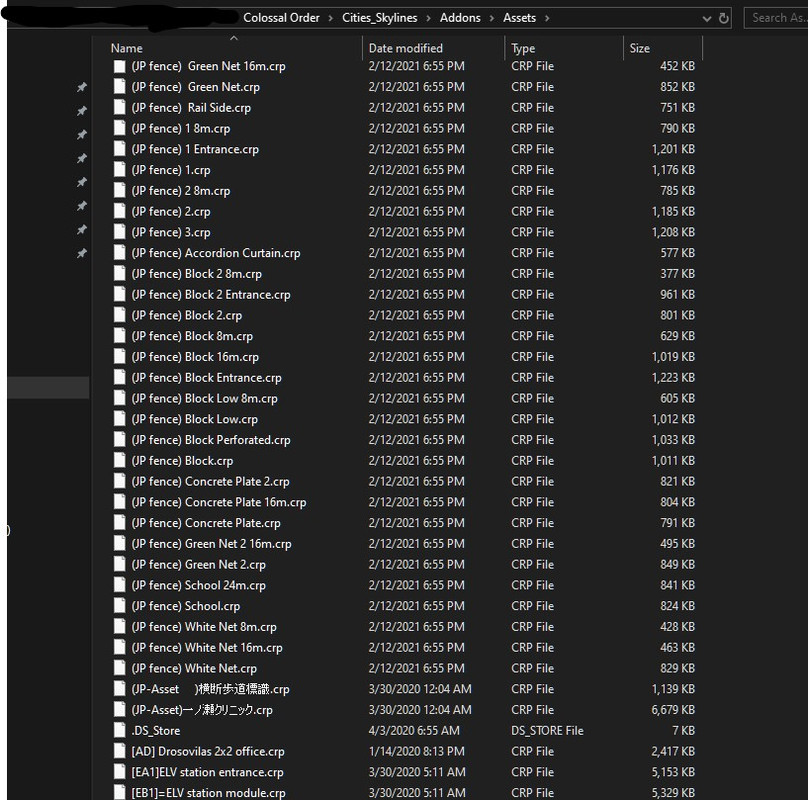Image resolution: width=808 pixels, height=800 pixels.
Task: Click the 5,153 KB size value
Action: 673,772
